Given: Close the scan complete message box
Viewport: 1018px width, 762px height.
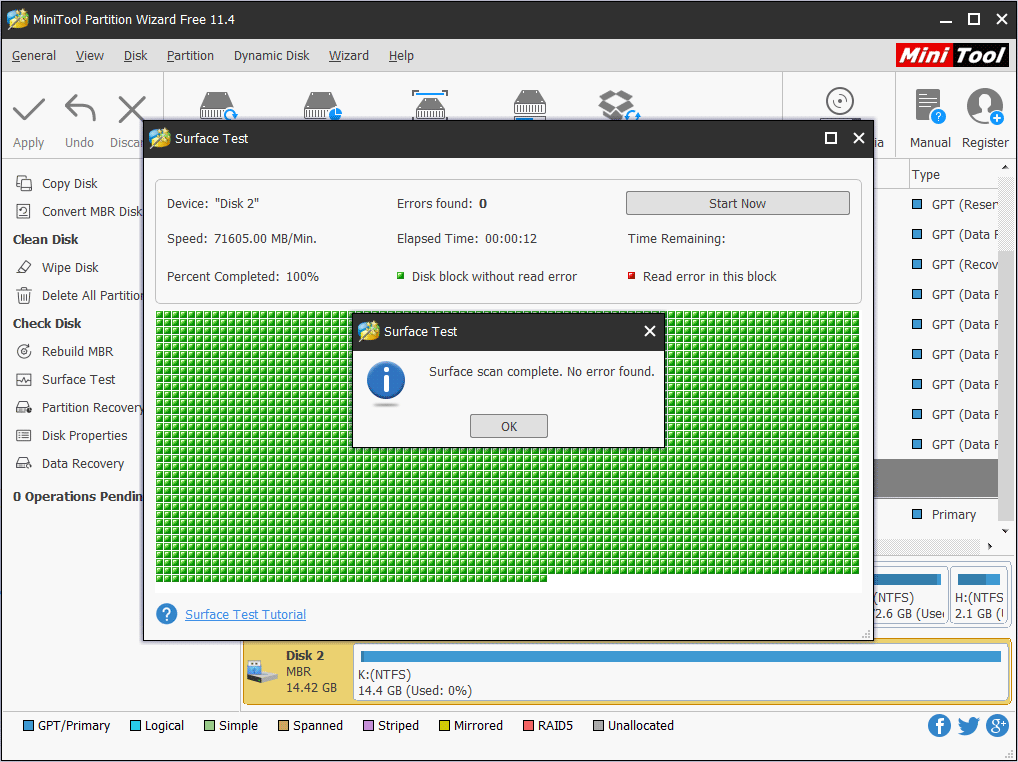Looking at the screenshot, I should (649, 332).
